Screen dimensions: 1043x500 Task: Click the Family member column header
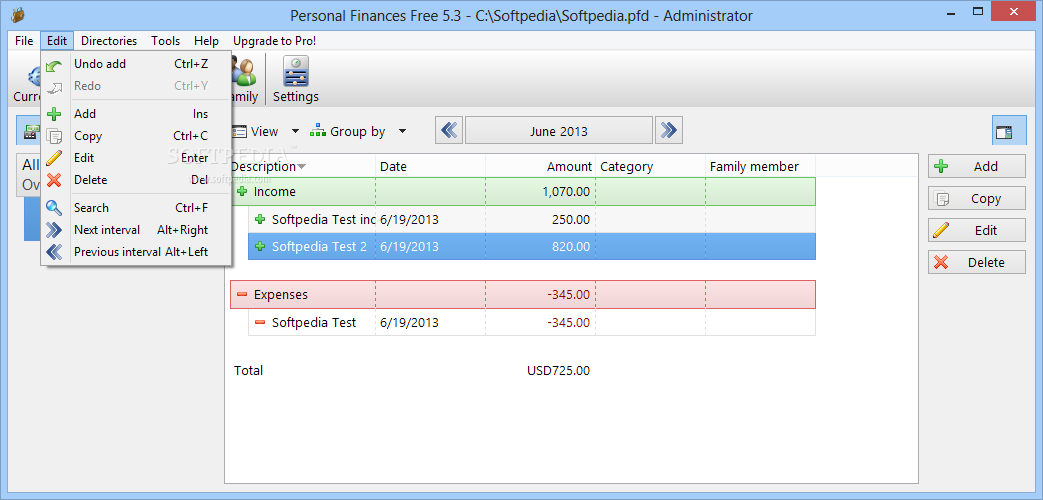pyautogui.click(x=760, y=166)
